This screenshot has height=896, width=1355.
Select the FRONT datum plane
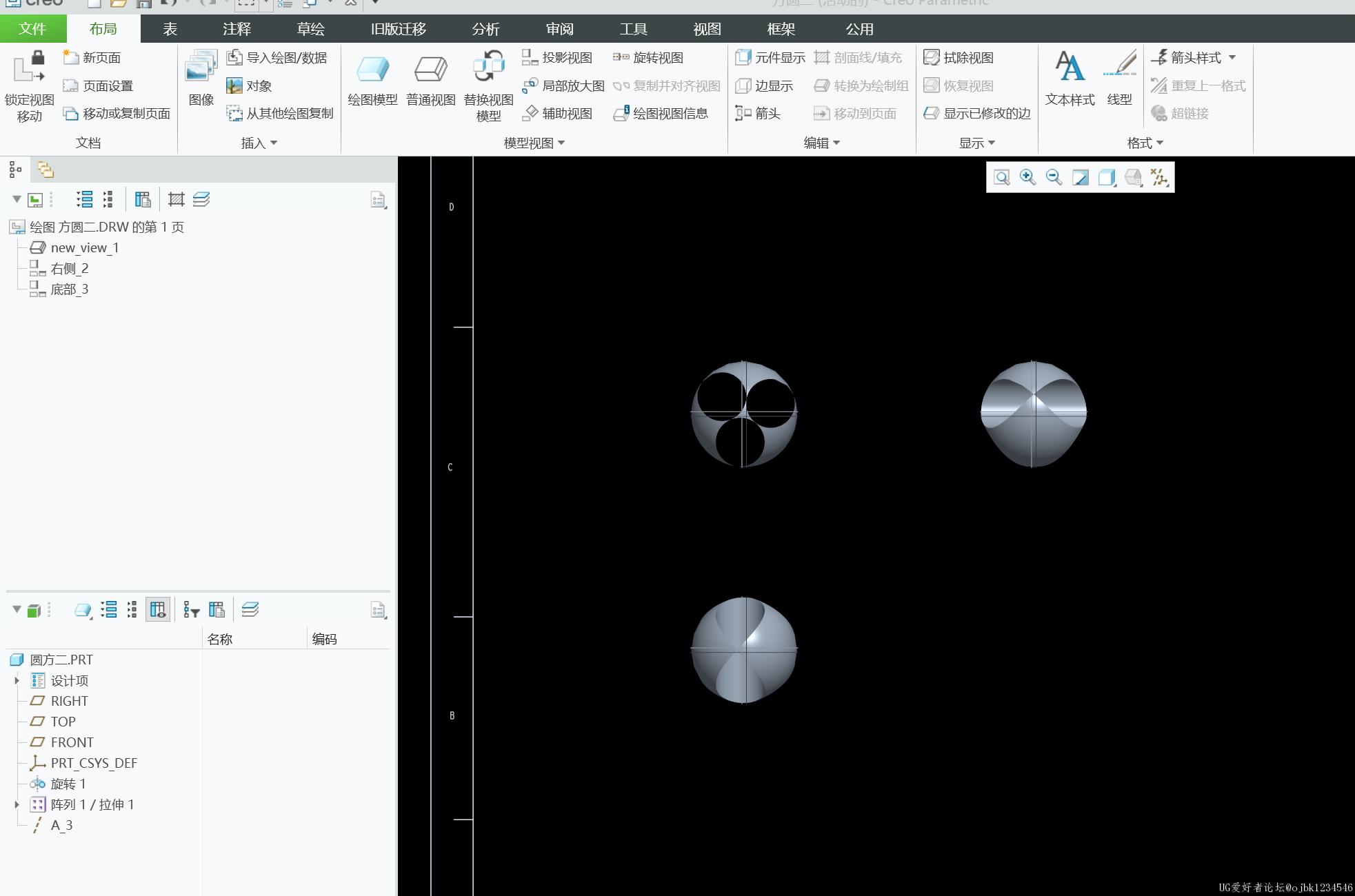point(62,743)
